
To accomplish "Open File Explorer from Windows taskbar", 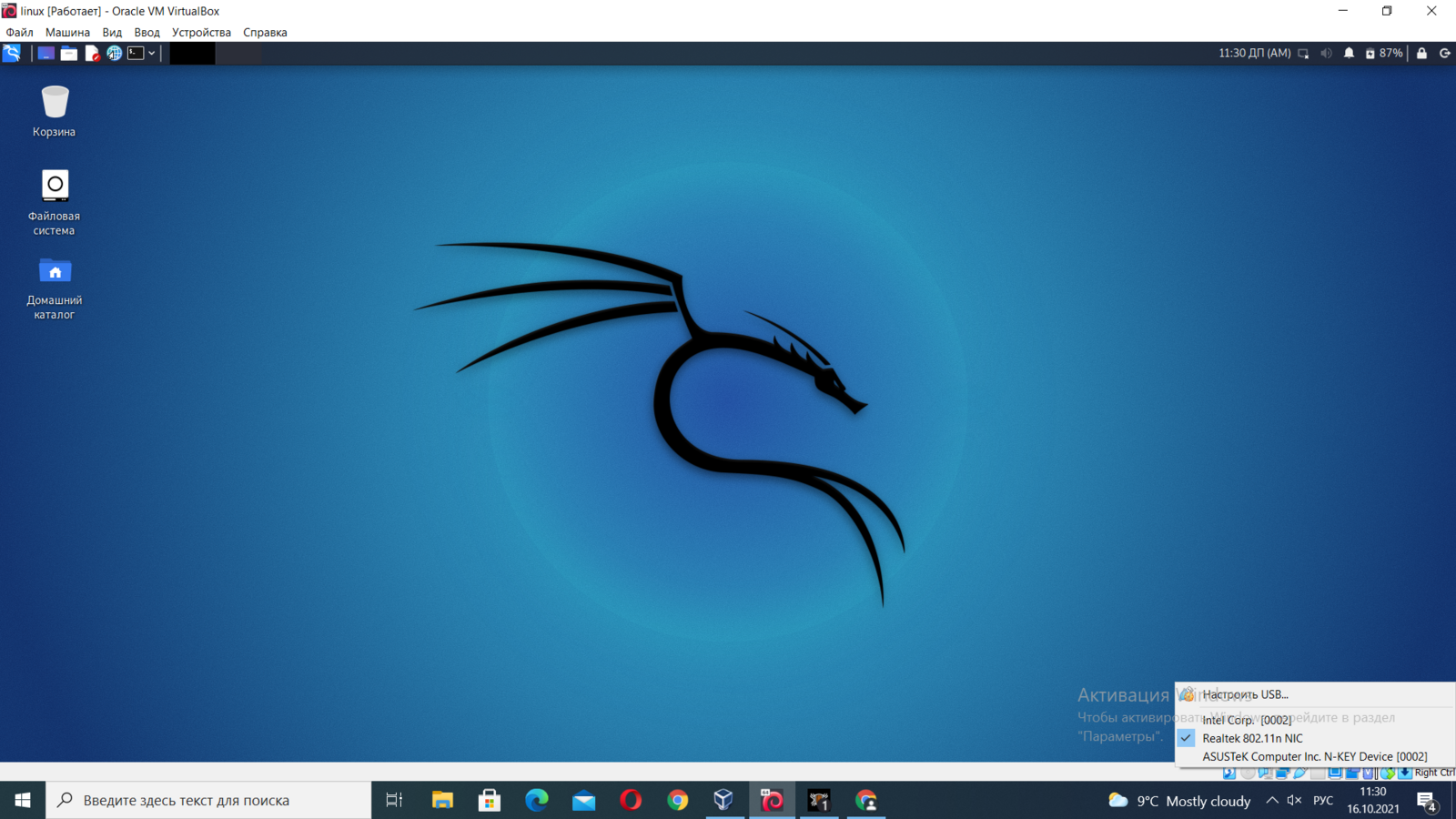I will point(442,800).
